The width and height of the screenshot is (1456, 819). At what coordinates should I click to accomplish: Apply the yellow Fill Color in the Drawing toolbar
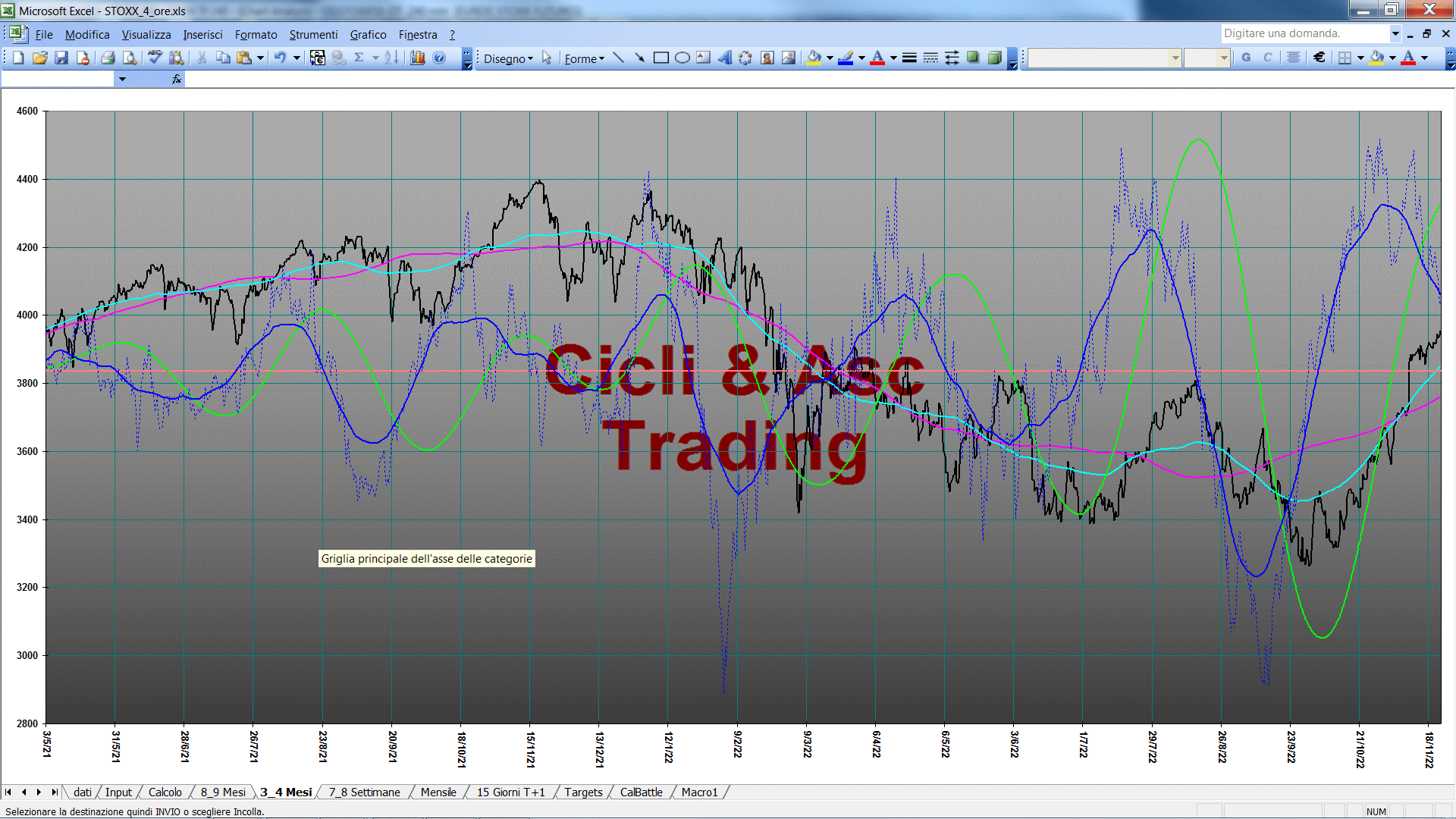click(x=814, y=58)
